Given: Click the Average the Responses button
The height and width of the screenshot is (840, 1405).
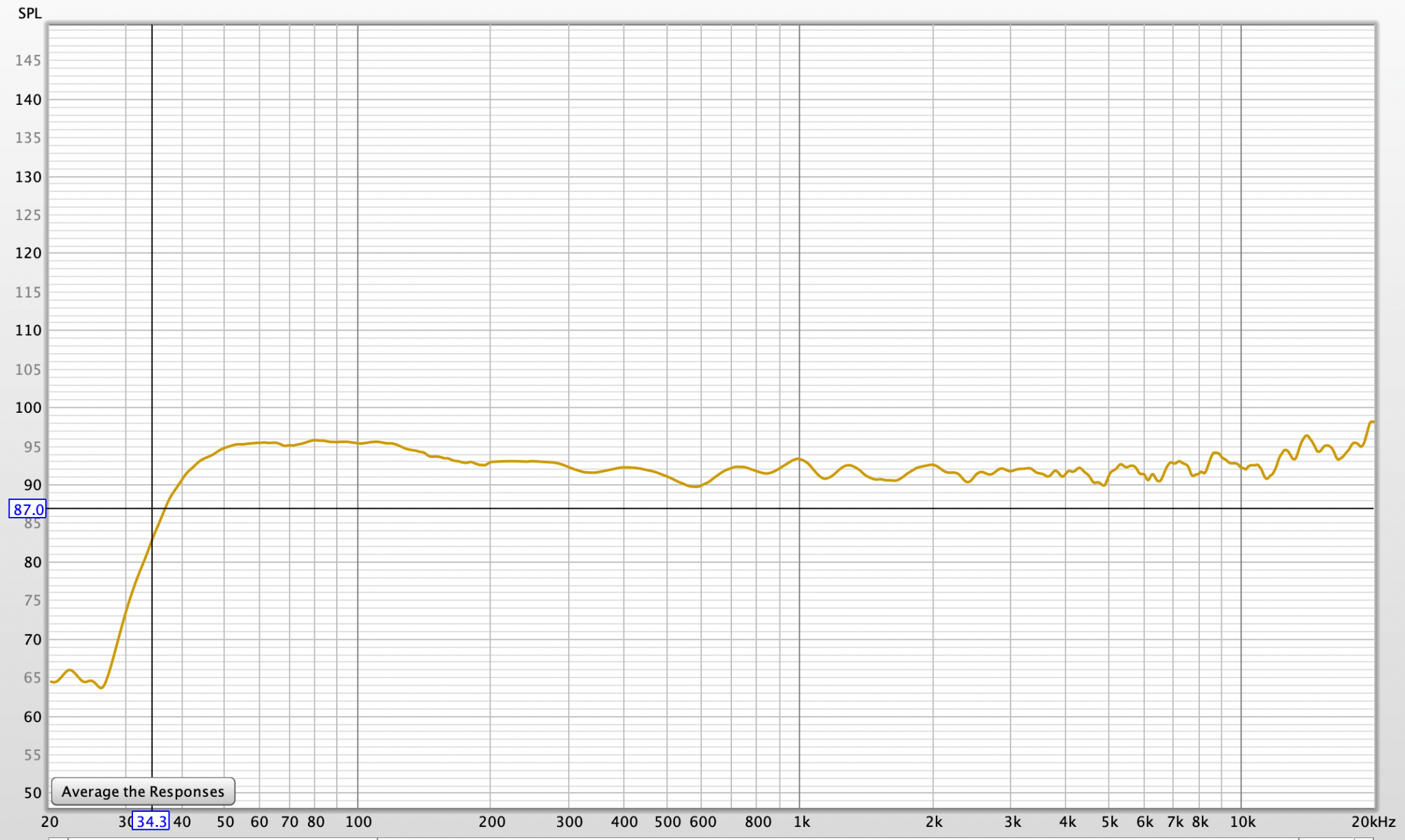Looking at the screenshot, I should 143,791.
